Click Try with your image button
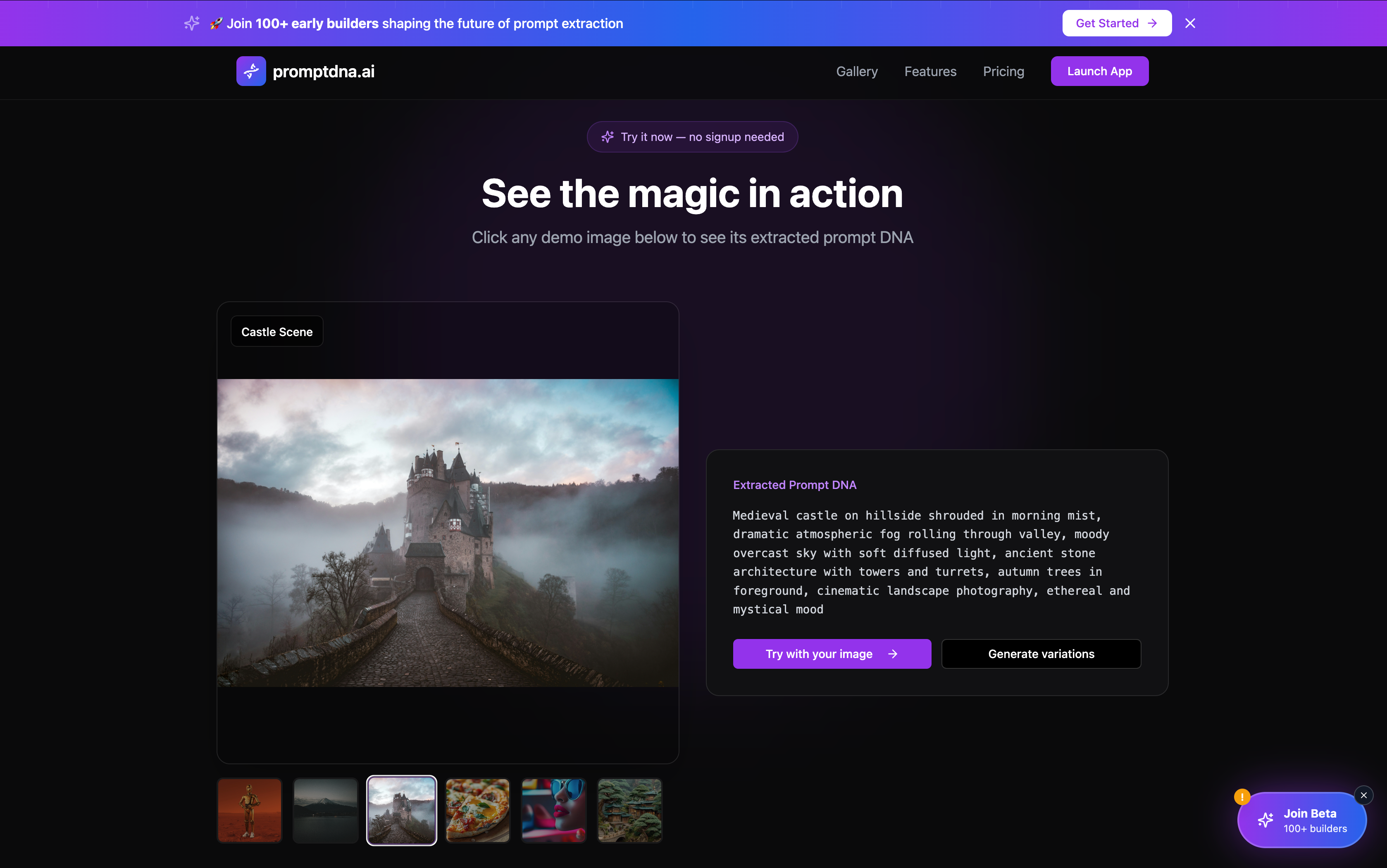This screenshot has height=868, width=1387. click(832, 653)
